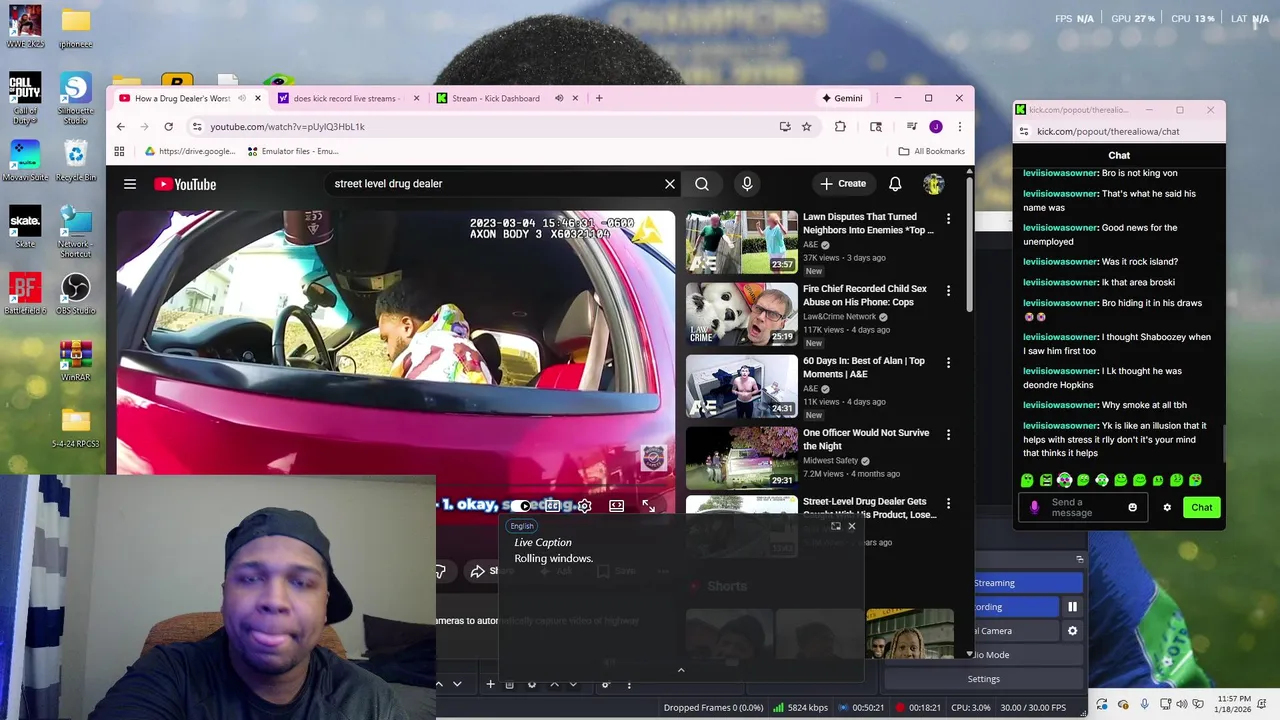Image resolution: width=1280 pixels, height=720 pixels.
Task: Open the YouTube account avatar menu
Action: (x=933, y=184)
